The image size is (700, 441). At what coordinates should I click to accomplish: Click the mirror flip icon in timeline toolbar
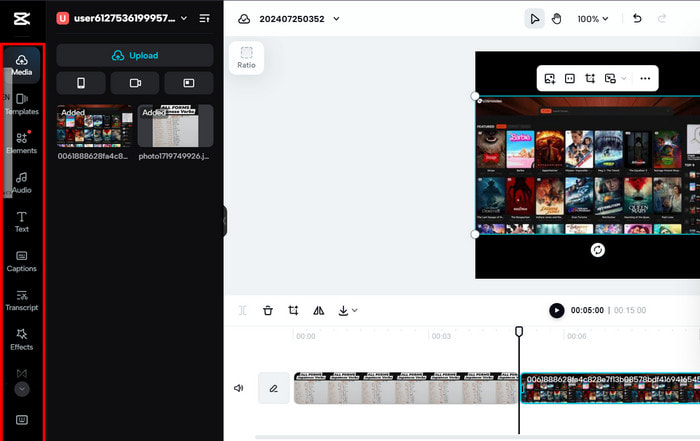pos(318,310)
